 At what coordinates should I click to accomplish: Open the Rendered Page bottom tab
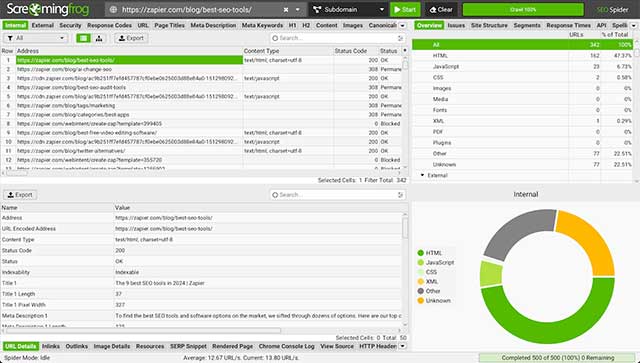click(x=233, y=346)
